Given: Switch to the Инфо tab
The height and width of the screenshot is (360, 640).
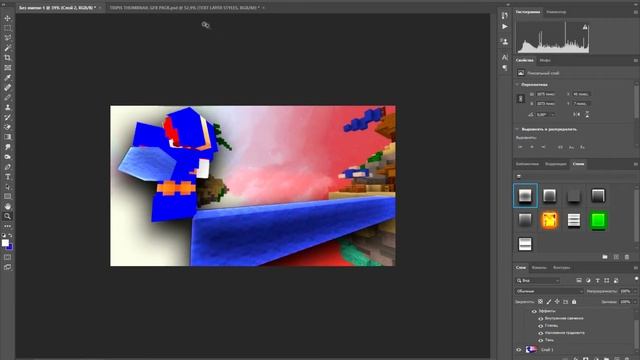Looking at the screenshot, I should pyautogui.click(x=545, y=60).
